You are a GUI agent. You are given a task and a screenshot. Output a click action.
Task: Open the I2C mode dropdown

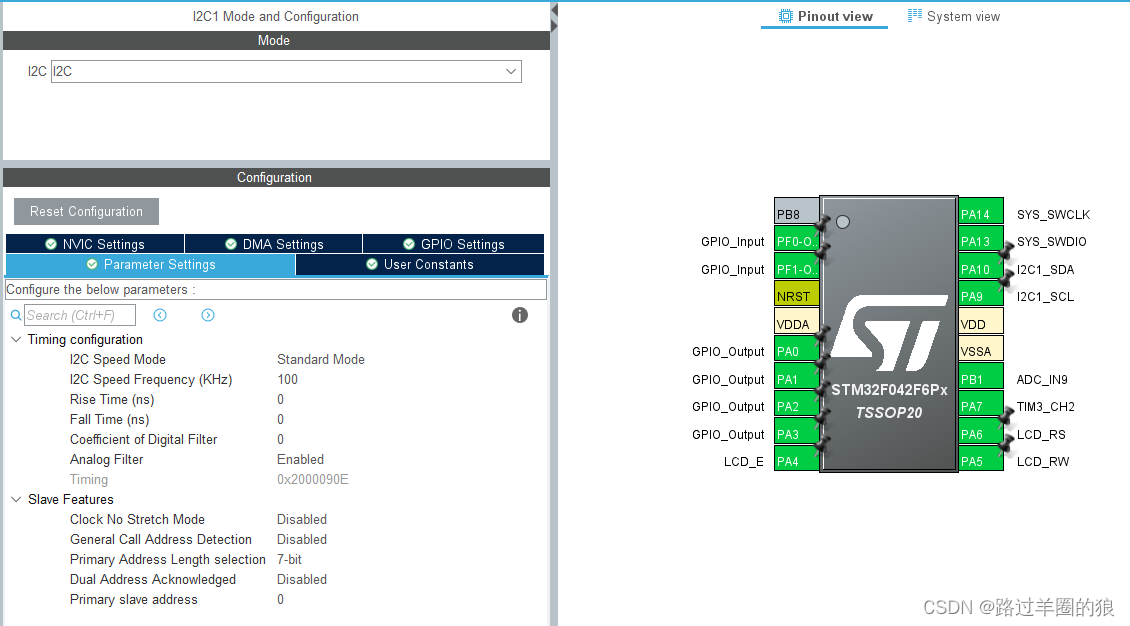point(286,71)
